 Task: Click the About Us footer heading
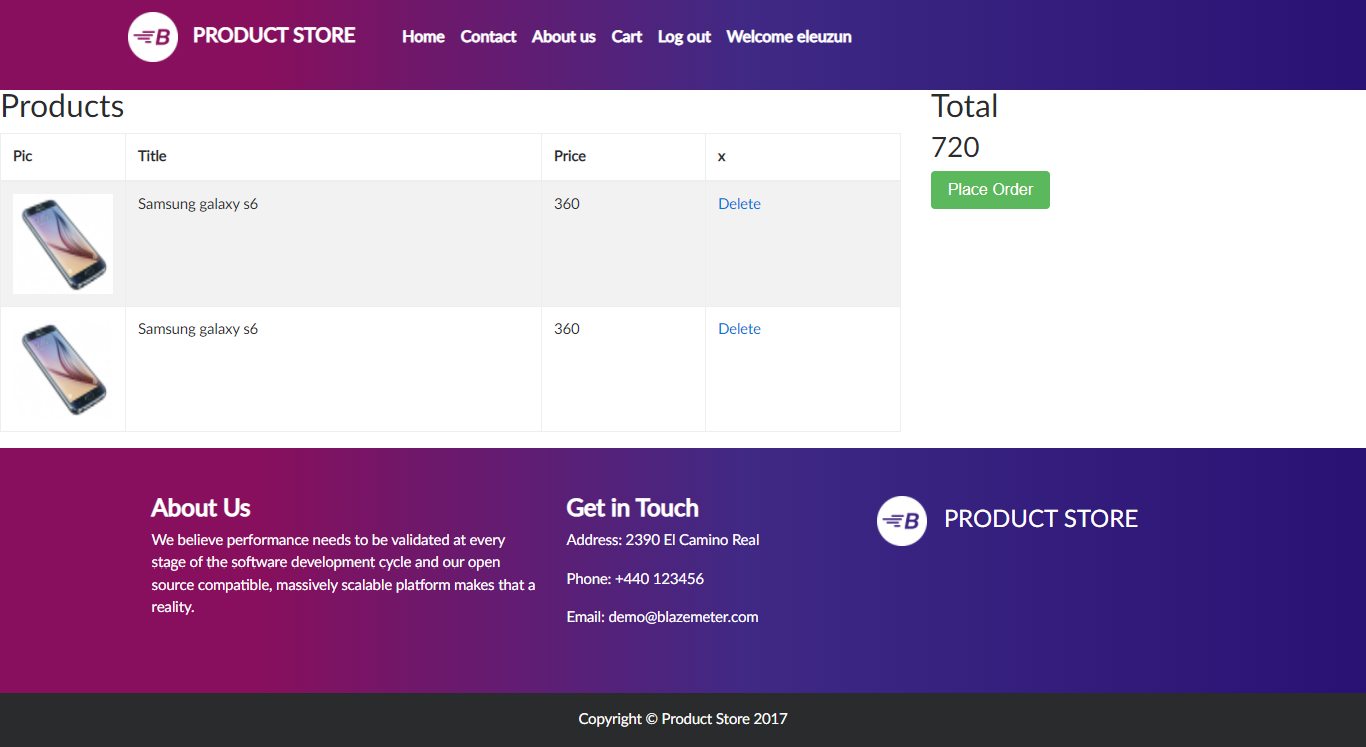click(x=201, y=508)
